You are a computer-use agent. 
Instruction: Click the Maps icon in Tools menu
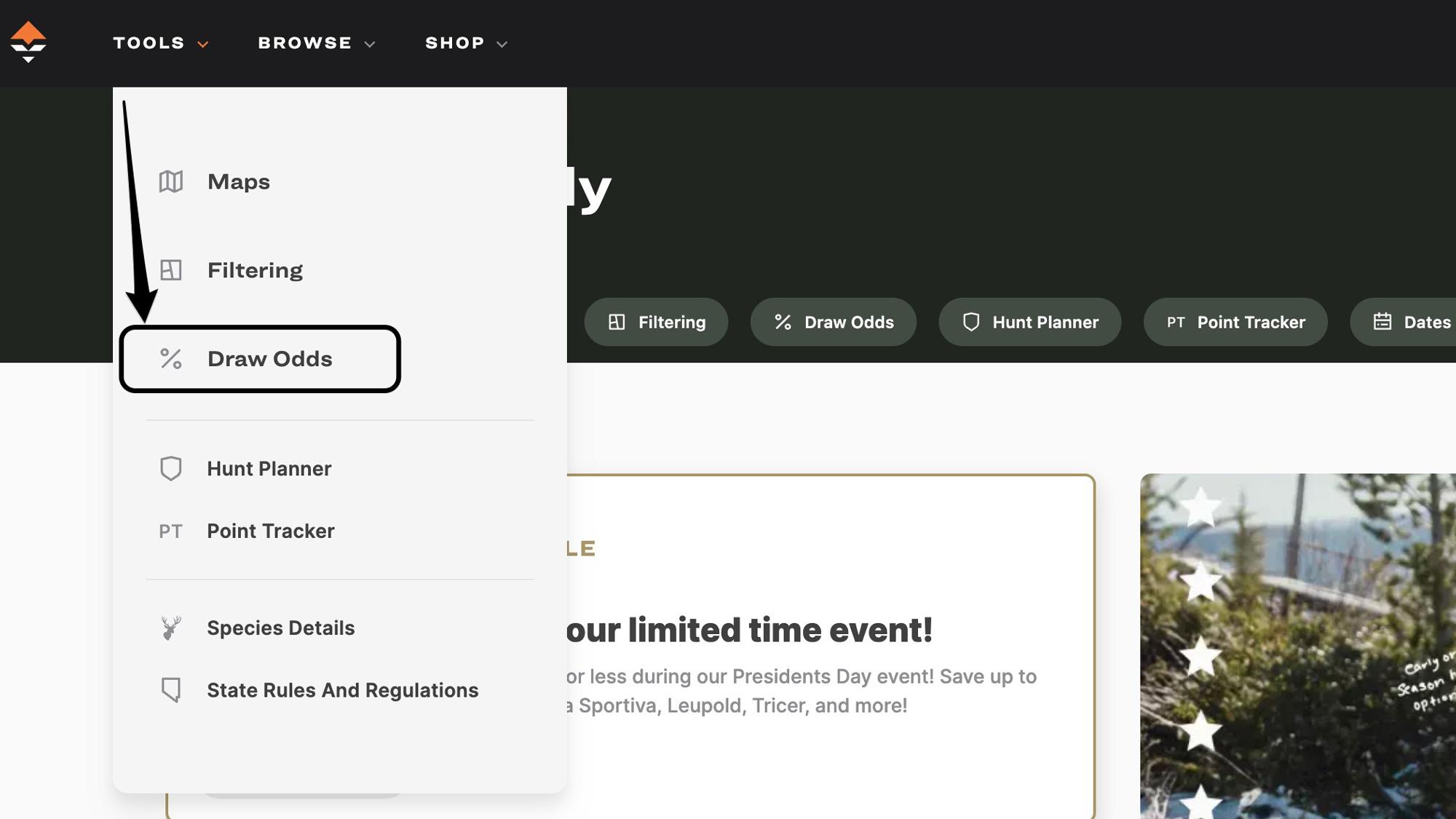[171, 181]
